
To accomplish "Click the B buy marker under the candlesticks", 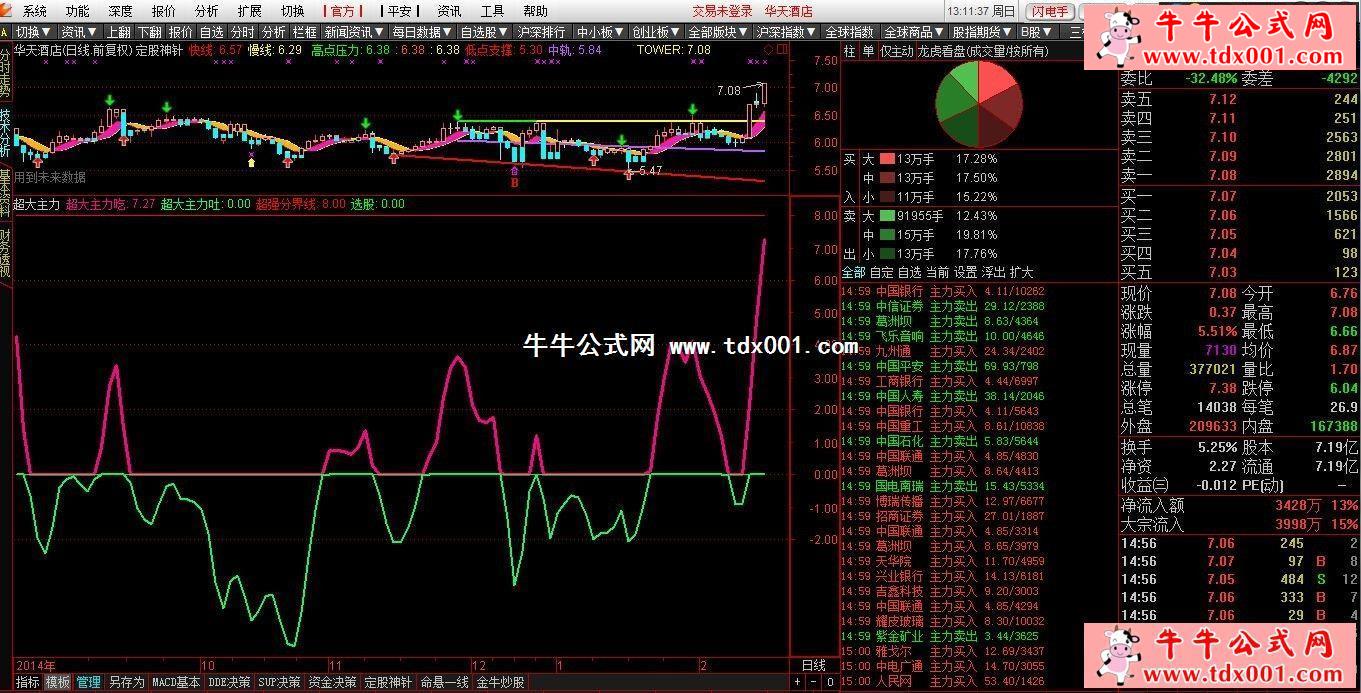I will [x=515, y=183].
